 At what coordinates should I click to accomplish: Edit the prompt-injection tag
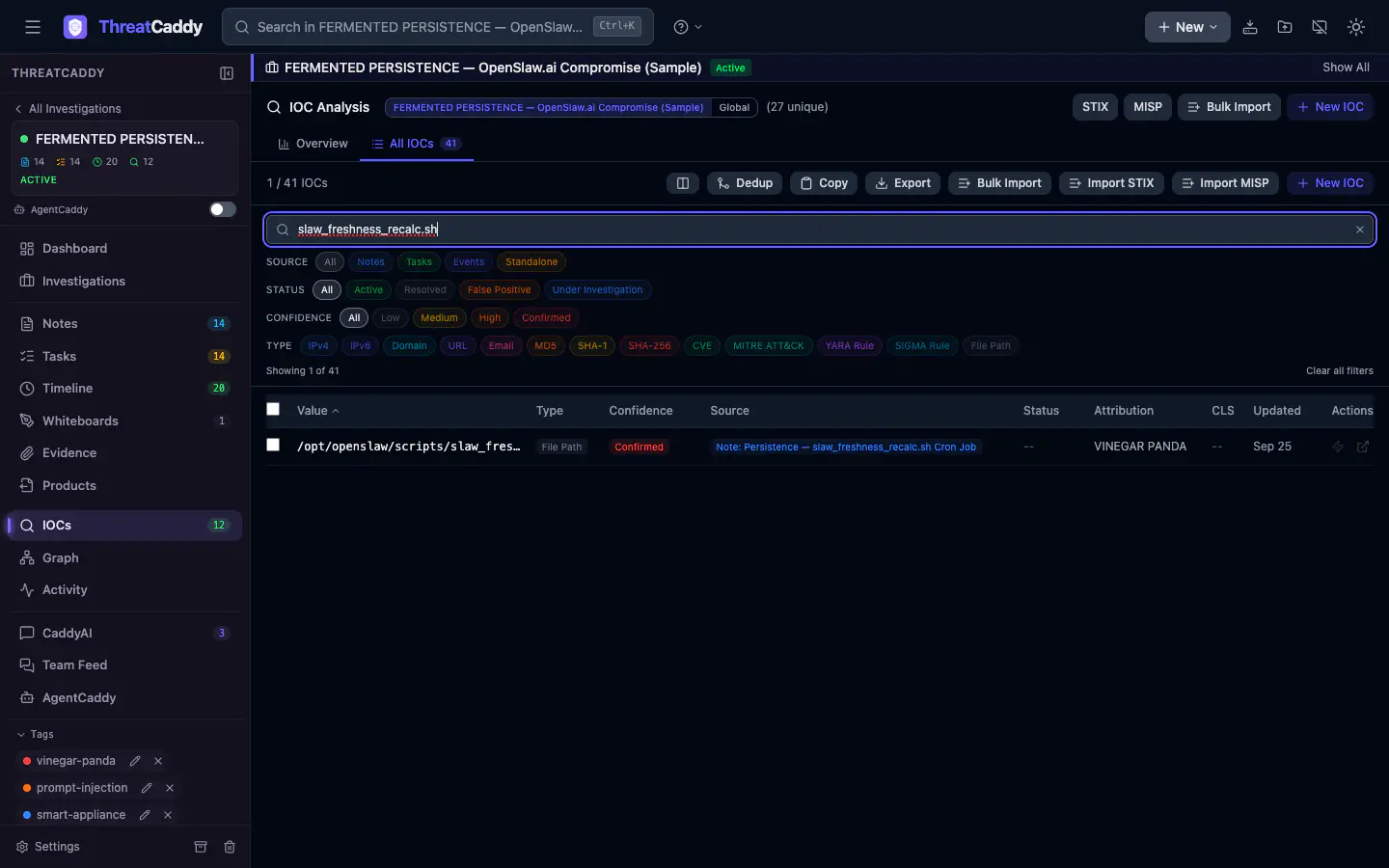[147, 788]
